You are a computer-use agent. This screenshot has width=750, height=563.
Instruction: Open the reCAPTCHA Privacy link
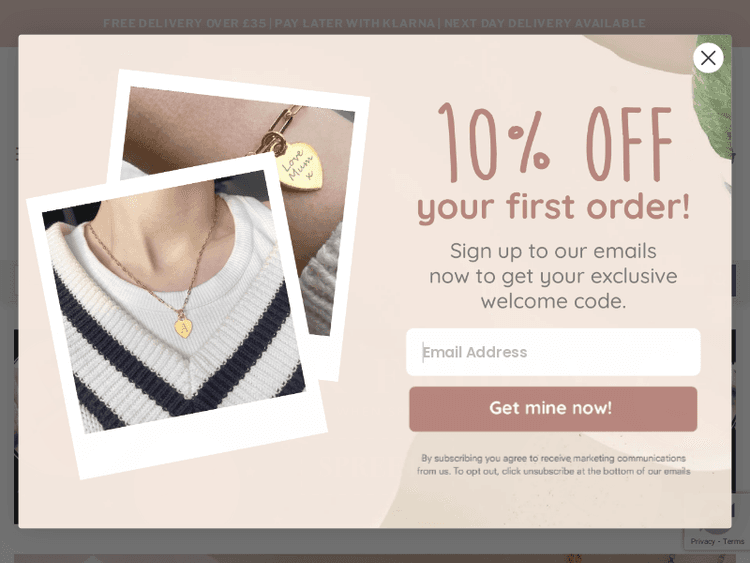(702, 541)
